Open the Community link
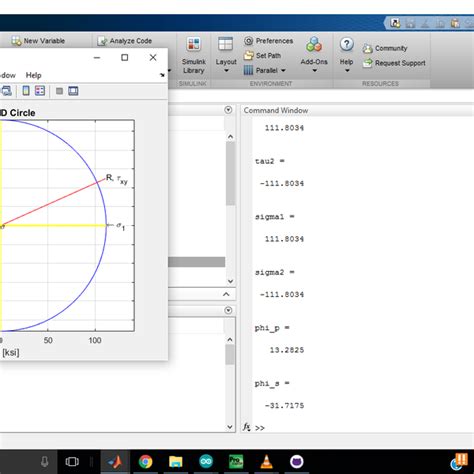The image size is (474, 474). [385, 48]
